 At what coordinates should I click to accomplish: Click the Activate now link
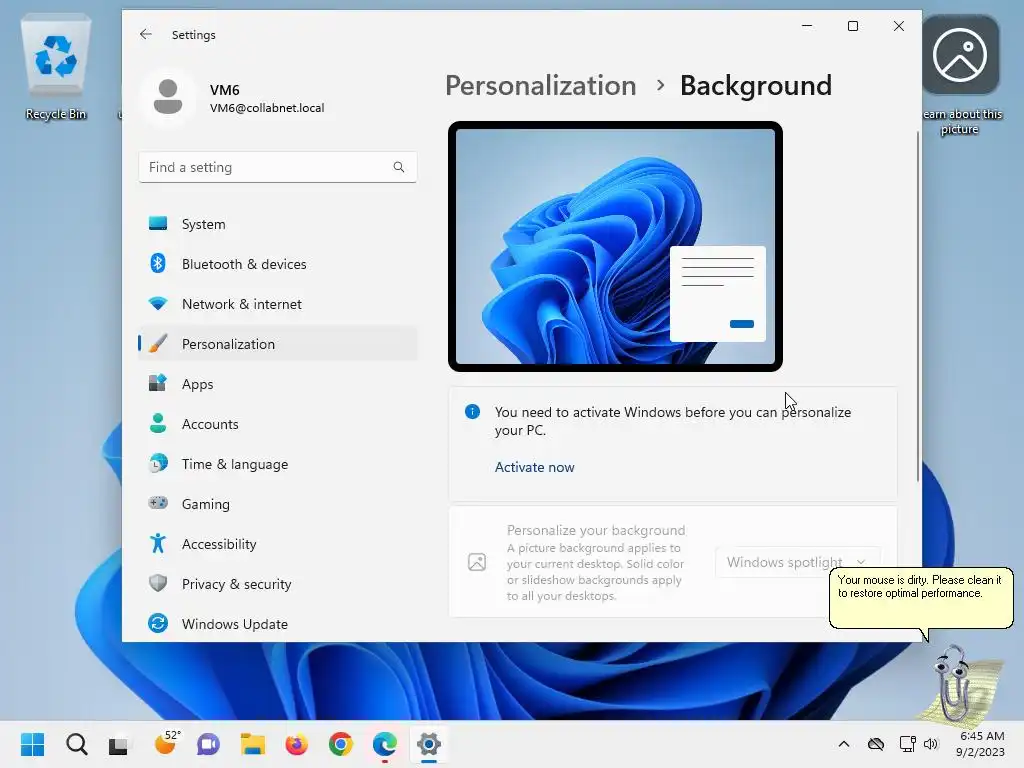point(534,467)
